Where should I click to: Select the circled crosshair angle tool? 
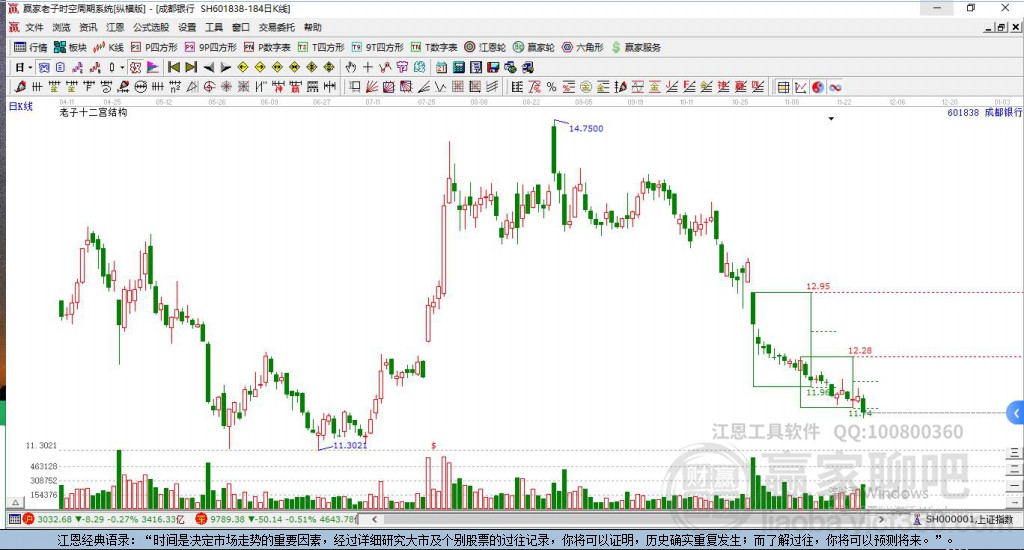click(209, 87)
